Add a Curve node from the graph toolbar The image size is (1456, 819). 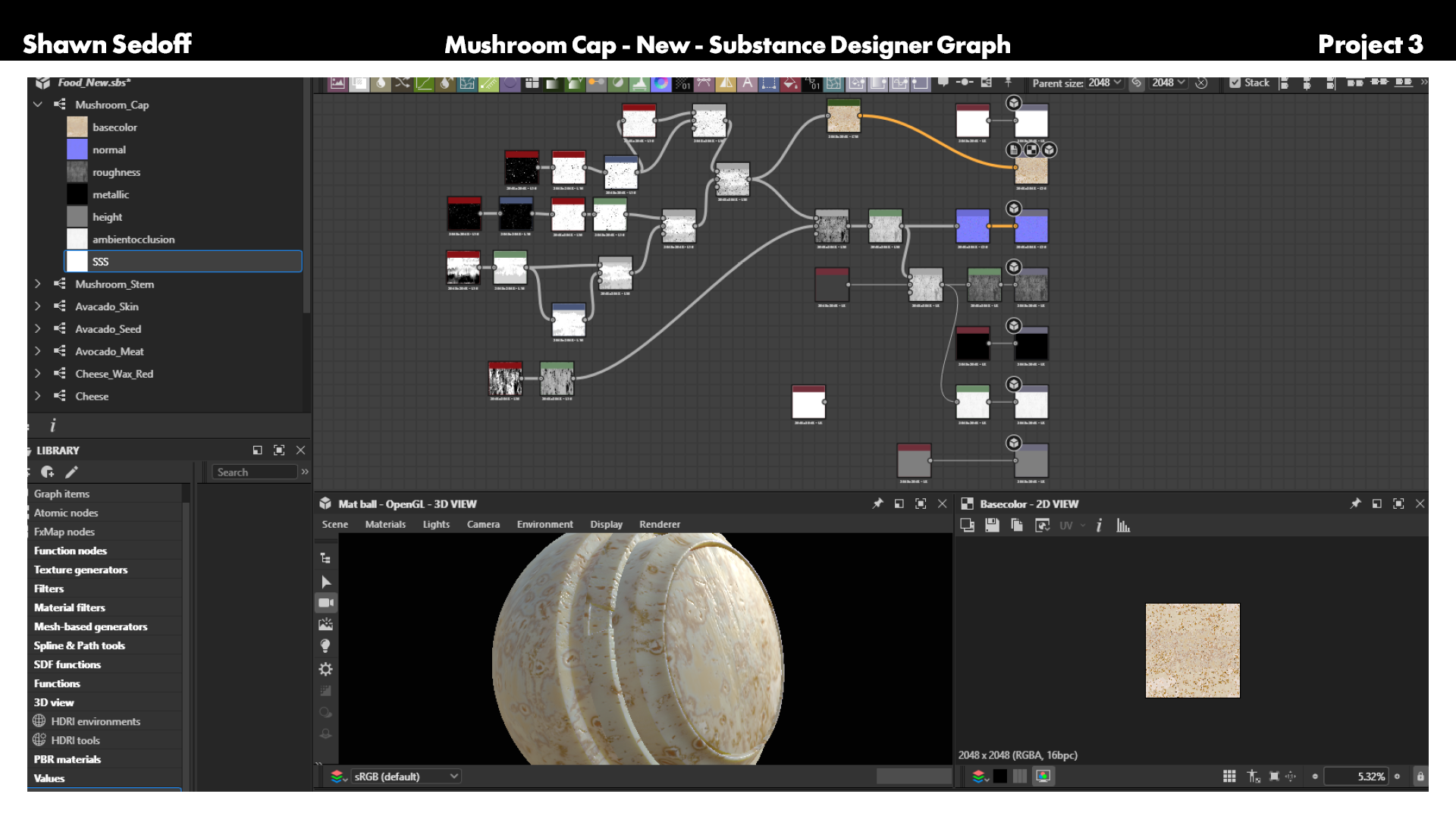click(x=424, y=83)
